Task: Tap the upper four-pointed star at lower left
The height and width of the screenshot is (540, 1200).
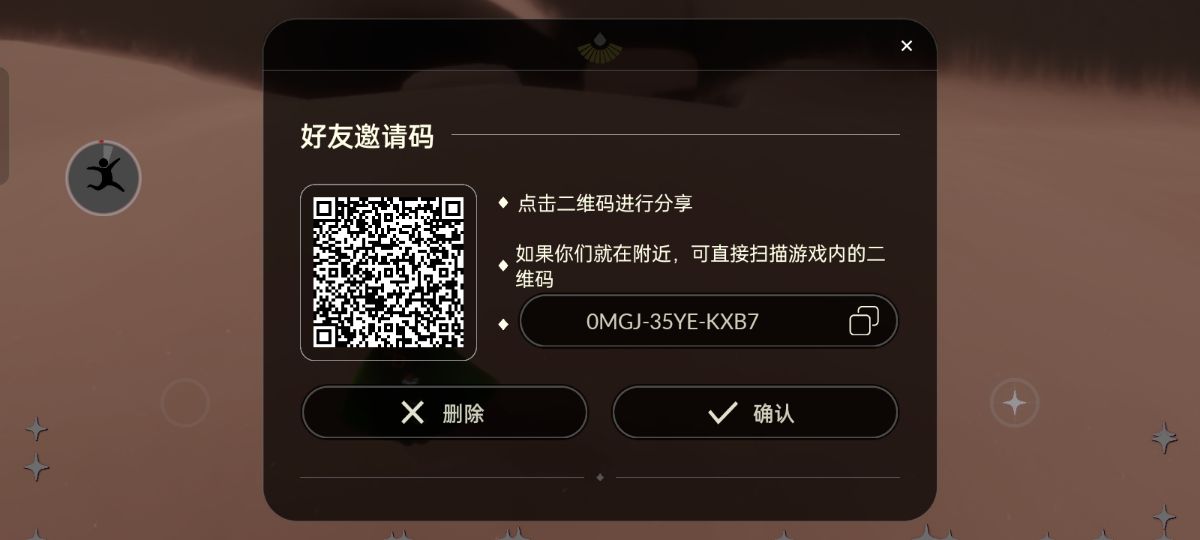Action: tap(36, 429)
